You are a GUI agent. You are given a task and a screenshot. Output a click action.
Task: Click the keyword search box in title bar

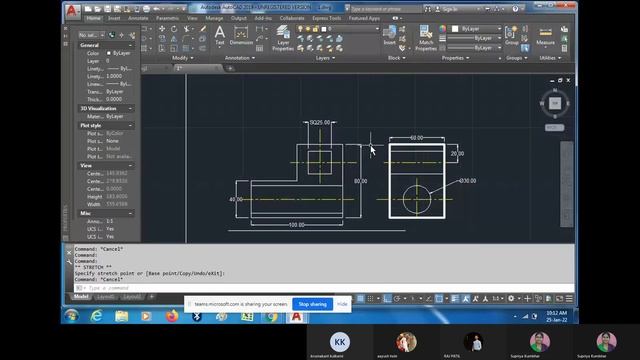click(x=386, y=9)
